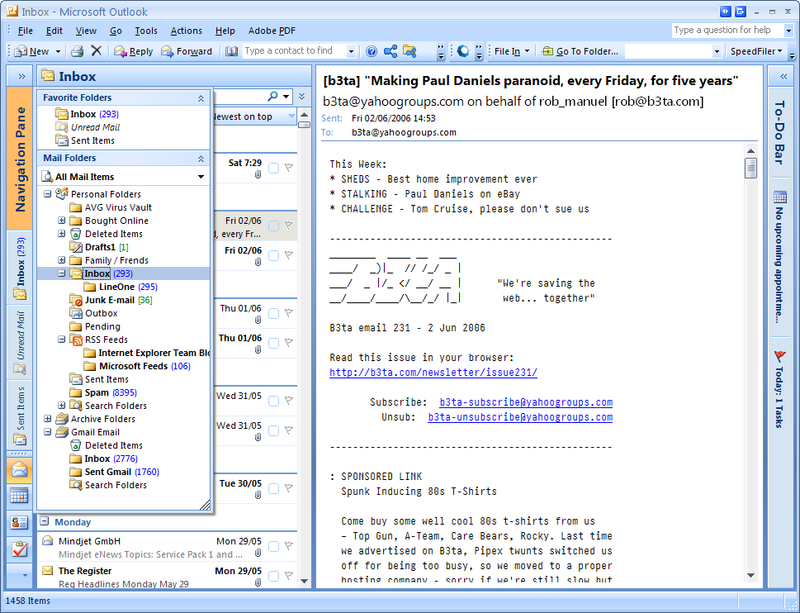Open the Edit menu

coord(54,31)
